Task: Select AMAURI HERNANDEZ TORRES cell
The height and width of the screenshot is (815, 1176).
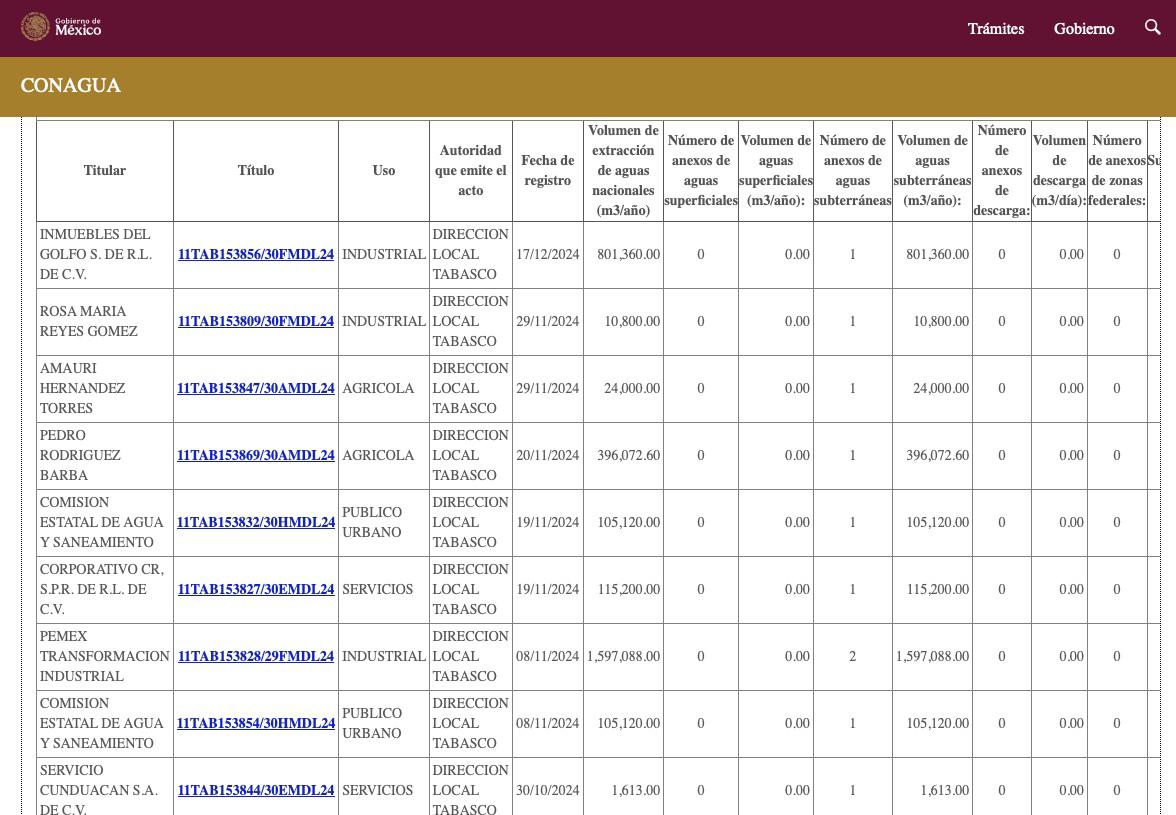Action: pos(105,388)
